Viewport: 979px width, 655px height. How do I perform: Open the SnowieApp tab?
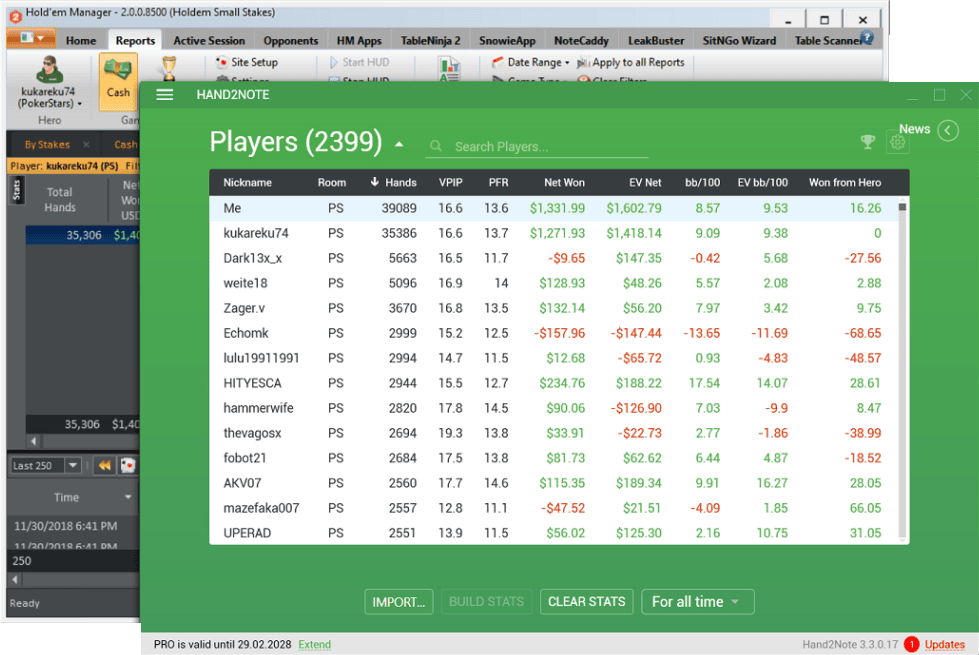click(507, 41)
